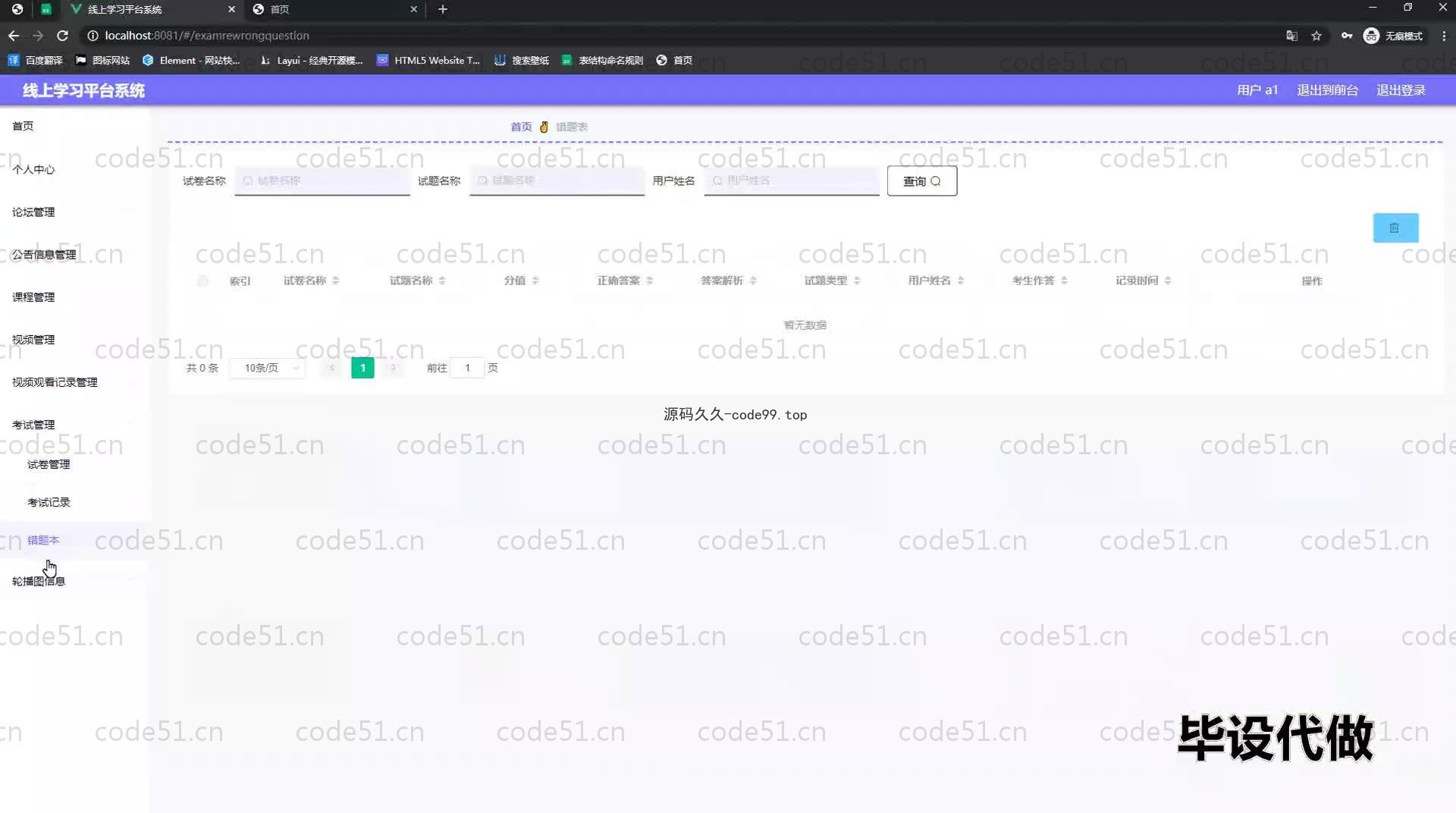The image size is (1456, 813).
Task: Go to previous page arrow in pagination
Action: (x=332, y=368)
